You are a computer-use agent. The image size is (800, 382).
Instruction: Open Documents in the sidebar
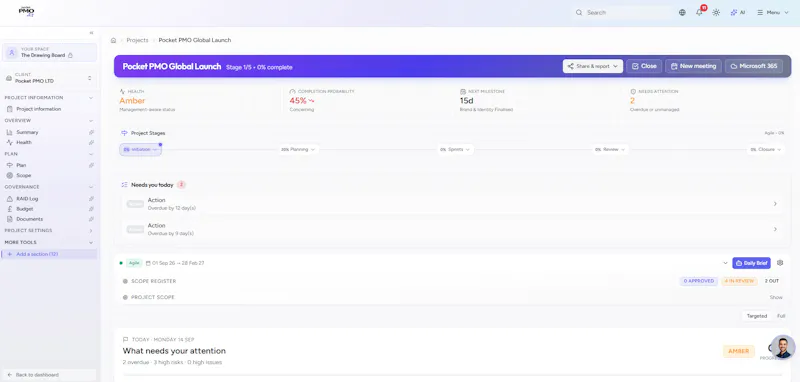pos(30,219)
